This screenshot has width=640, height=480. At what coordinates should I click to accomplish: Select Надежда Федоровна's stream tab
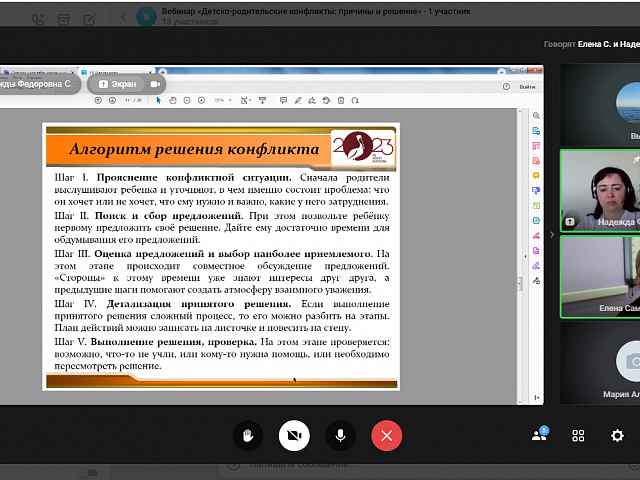(38, 85)
